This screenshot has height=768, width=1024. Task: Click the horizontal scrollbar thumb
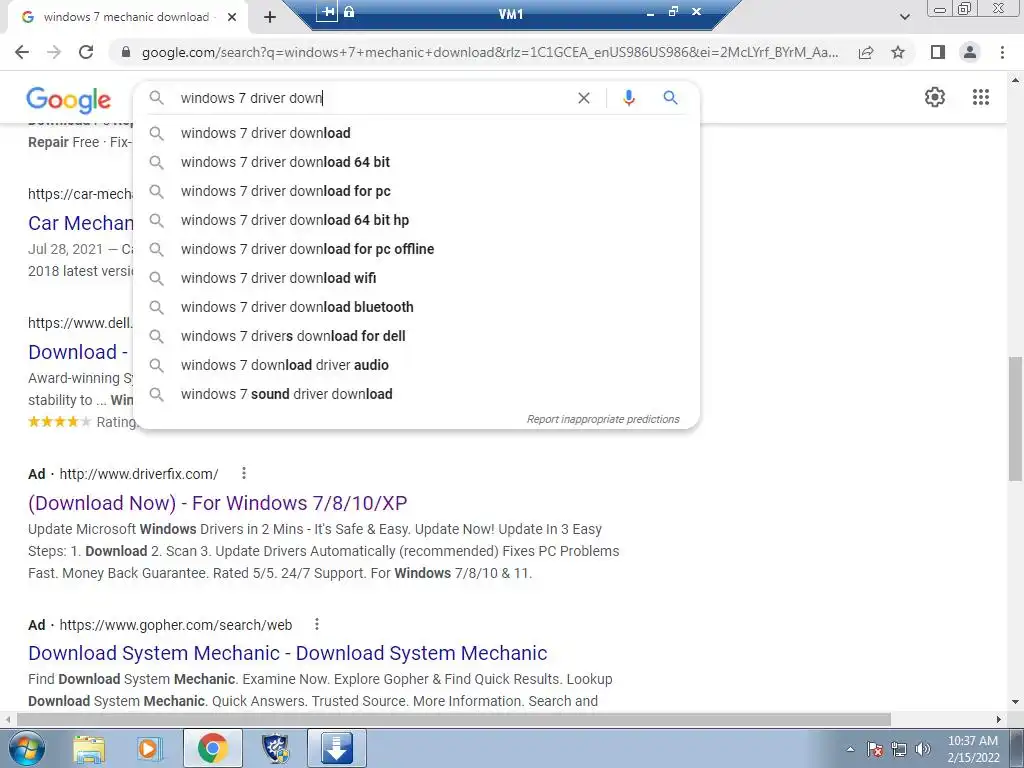454,719
